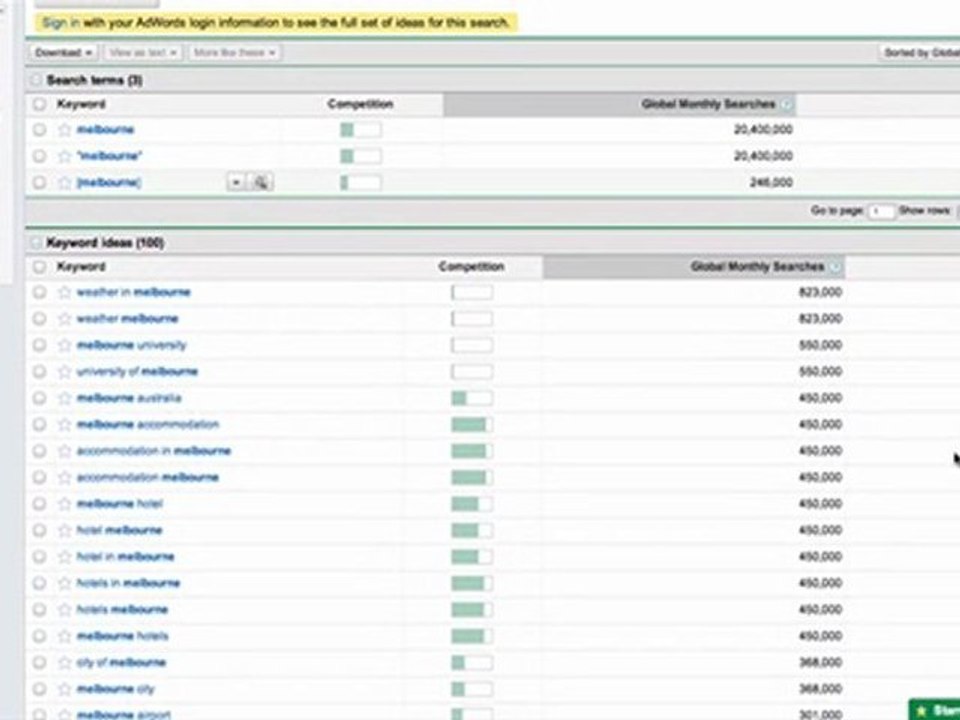Open the 'weather in melbourne' keyword link
The image size is (960, 720).
coord(133,292)
